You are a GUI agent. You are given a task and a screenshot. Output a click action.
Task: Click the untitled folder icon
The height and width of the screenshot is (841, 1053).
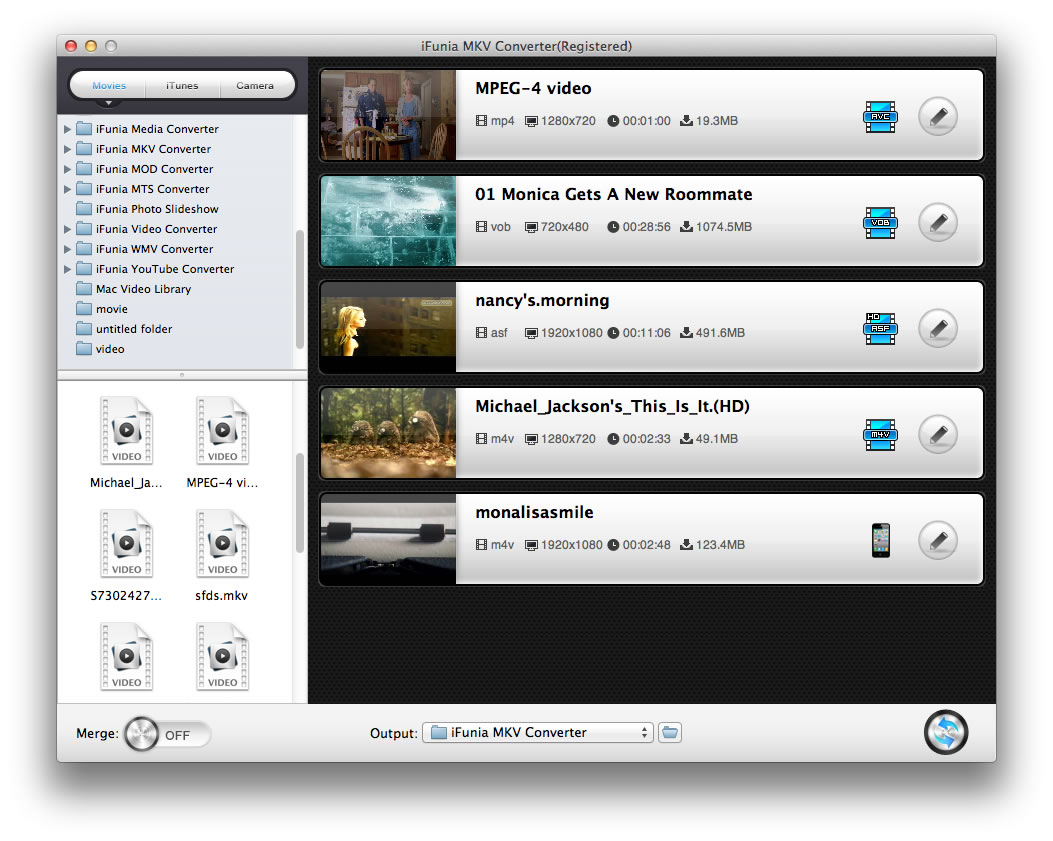click(x=84, y=328)
